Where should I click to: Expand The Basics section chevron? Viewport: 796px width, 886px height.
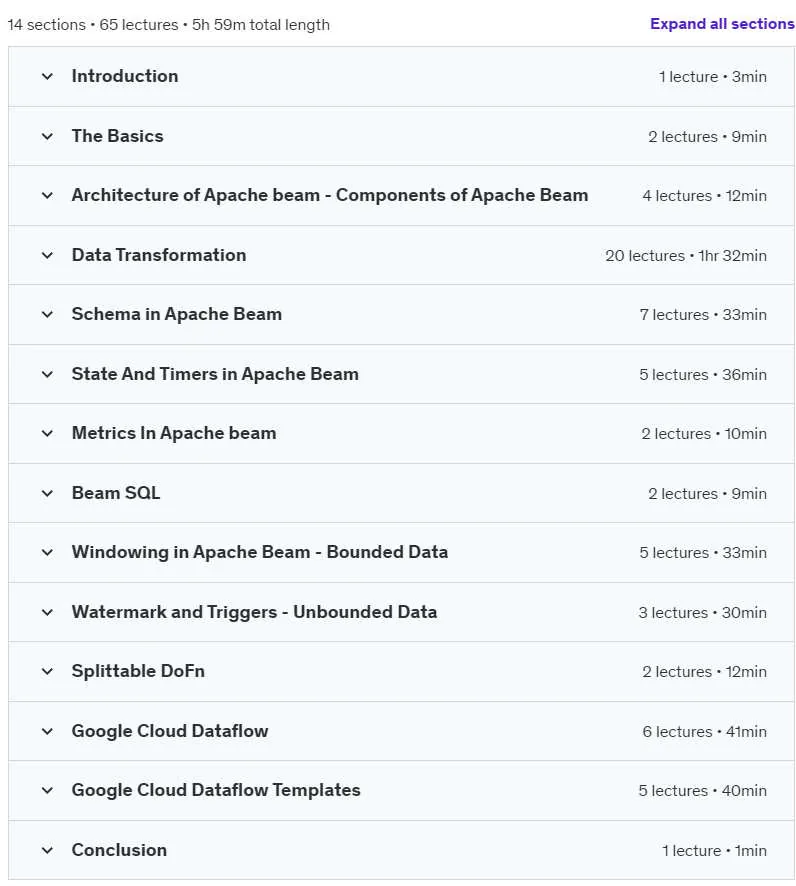pos(47,136)
